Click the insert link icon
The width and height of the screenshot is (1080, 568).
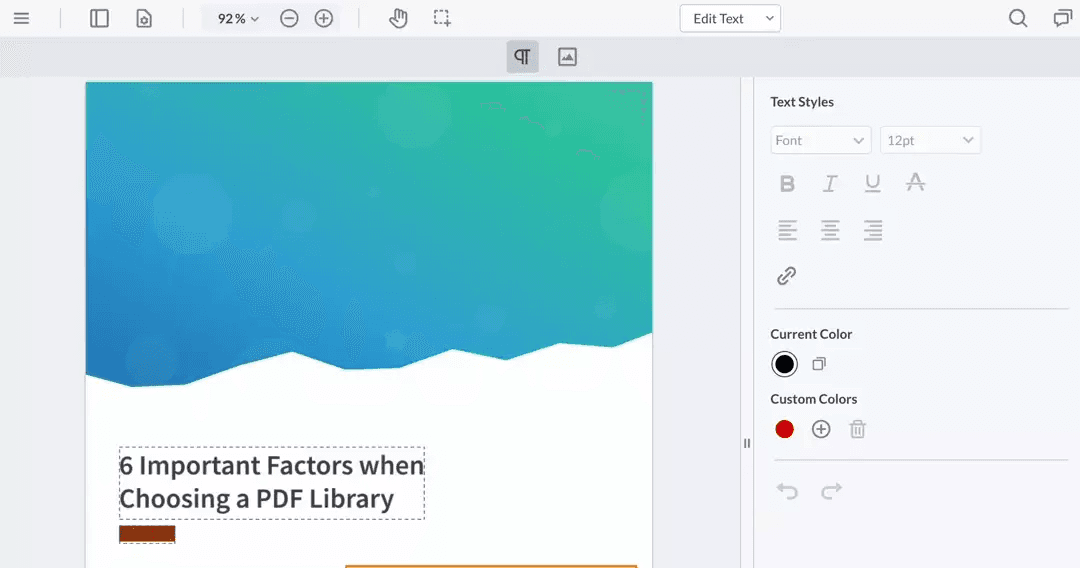coord(787,276)
